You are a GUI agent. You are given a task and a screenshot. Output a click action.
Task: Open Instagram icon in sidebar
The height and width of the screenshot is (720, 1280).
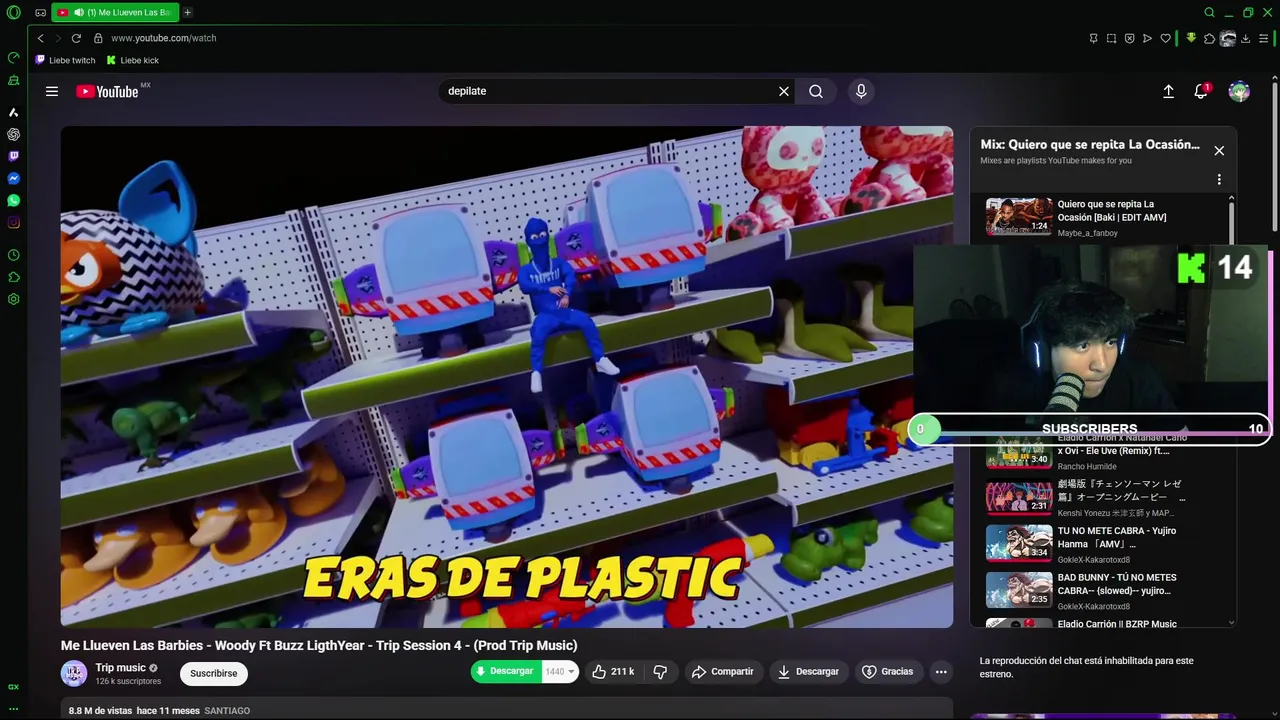[14, 222]
